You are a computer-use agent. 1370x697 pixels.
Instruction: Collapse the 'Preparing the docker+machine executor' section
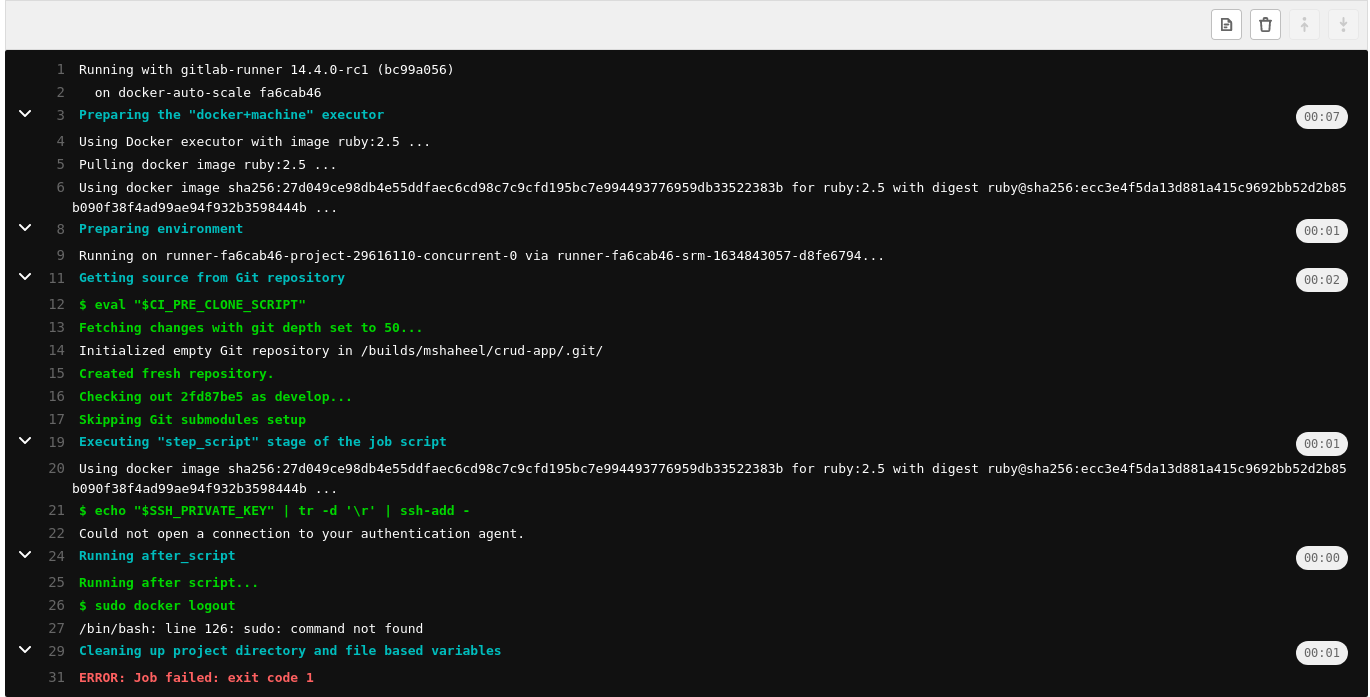[x=25, y=114]
